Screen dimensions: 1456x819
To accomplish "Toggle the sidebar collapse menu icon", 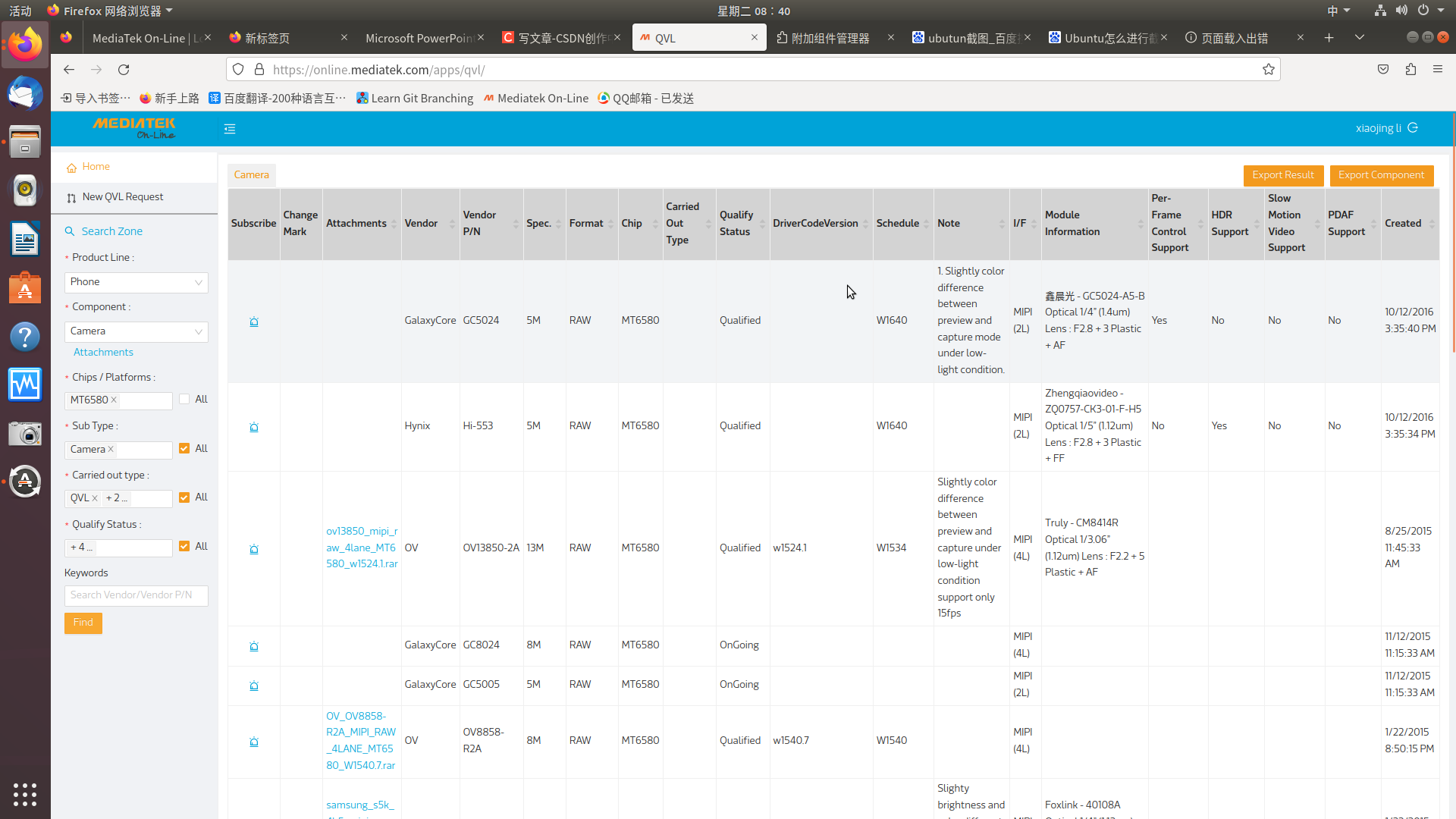I will click(230, 129).
